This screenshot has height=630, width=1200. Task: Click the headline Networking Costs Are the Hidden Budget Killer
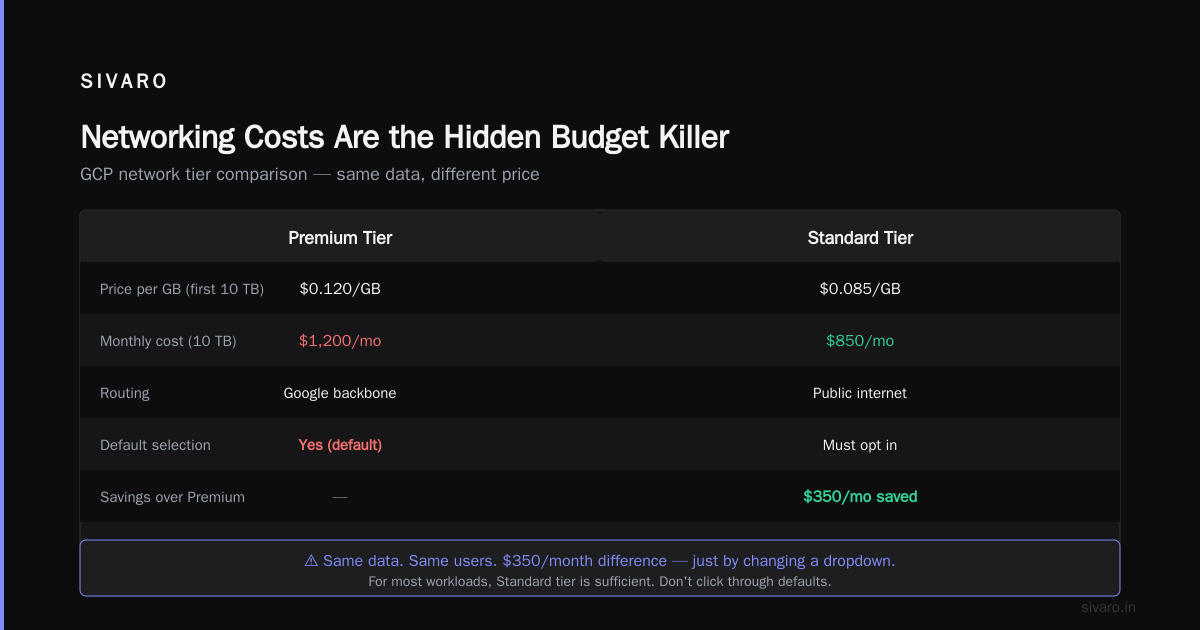(405, 137)
